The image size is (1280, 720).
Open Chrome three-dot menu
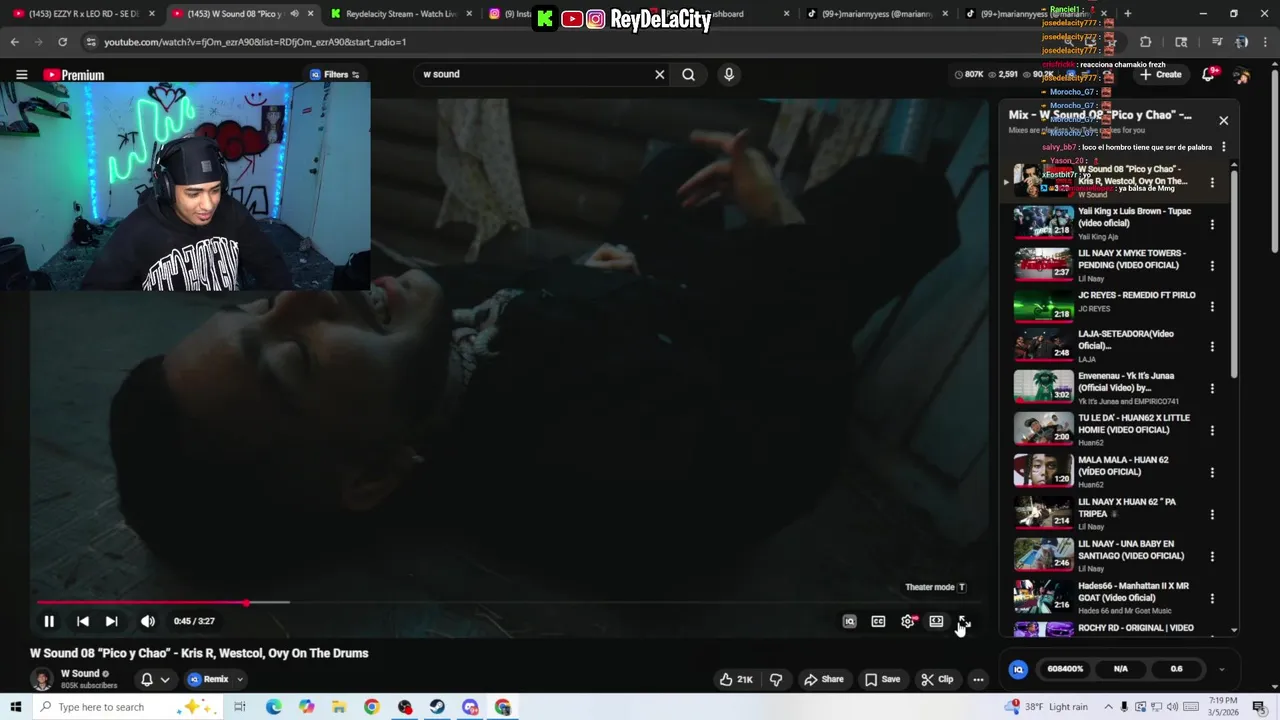(x=1265, y=42)
